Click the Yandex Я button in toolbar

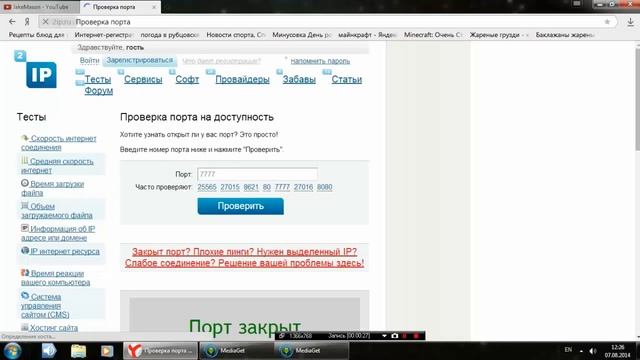[27, 22]
